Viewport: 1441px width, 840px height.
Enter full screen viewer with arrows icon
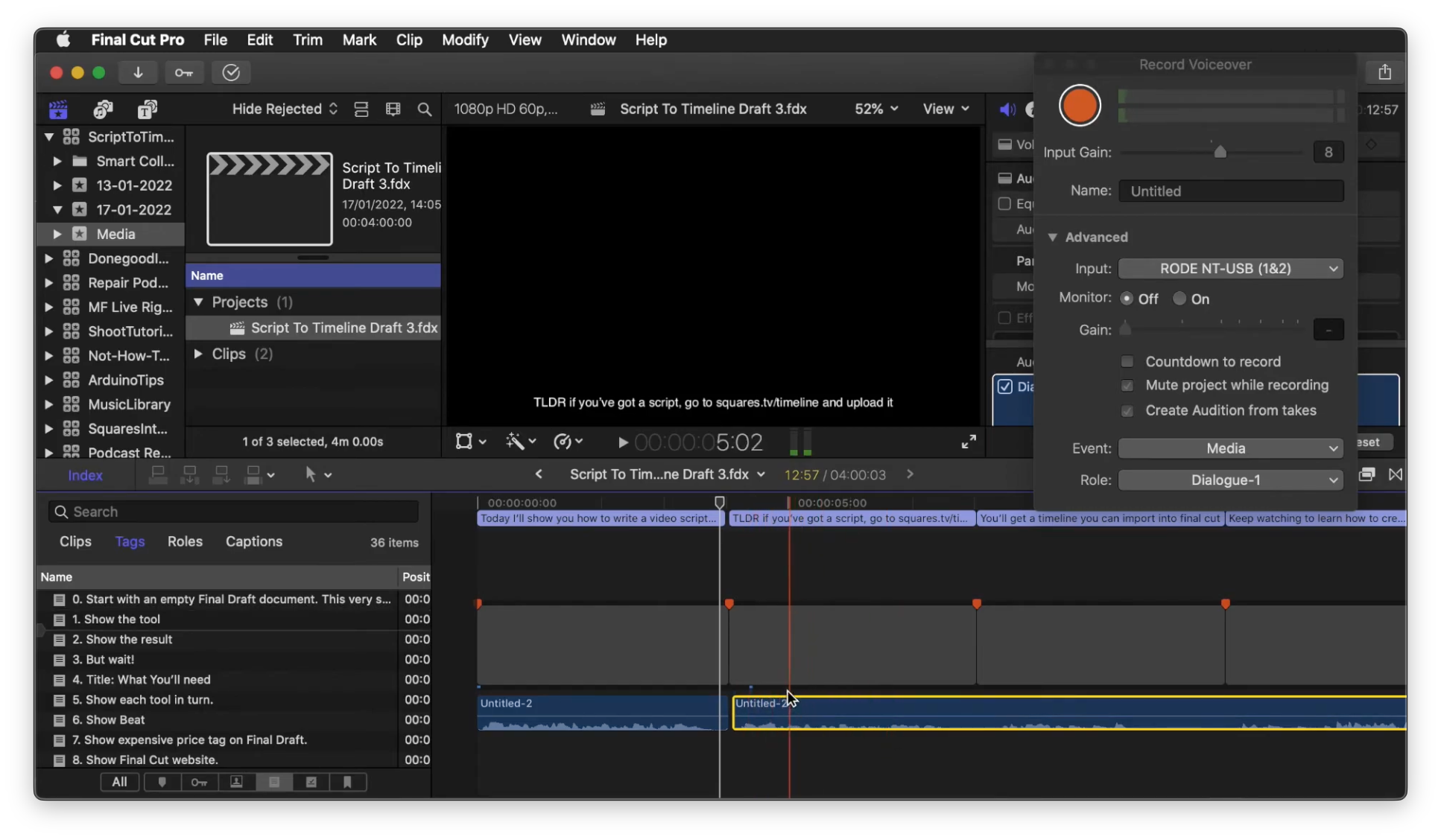[969, 442]
